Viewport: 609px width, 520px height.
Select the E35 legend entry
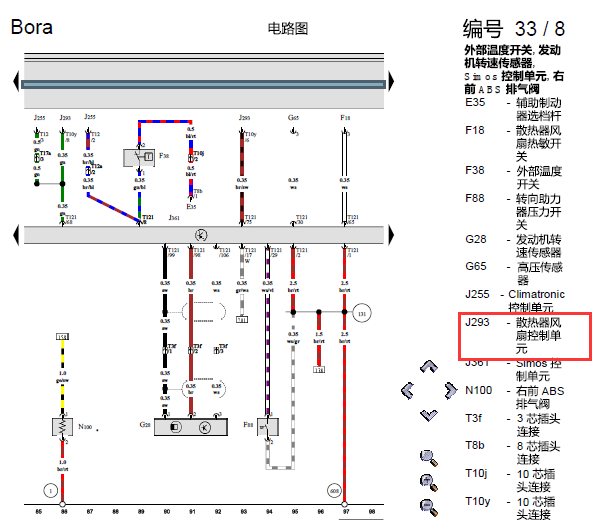(514, 109)
